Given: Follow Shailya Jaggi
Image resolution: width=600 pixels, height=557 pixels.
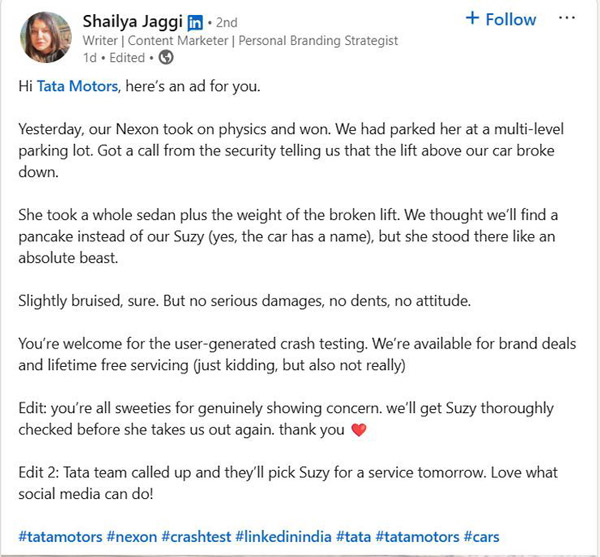Looking at the screenshot, I should point(501,19).
